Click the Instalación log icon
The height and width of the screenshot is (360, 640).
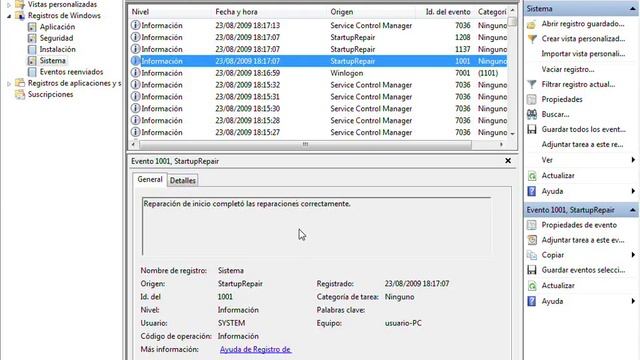coord(32,50)
